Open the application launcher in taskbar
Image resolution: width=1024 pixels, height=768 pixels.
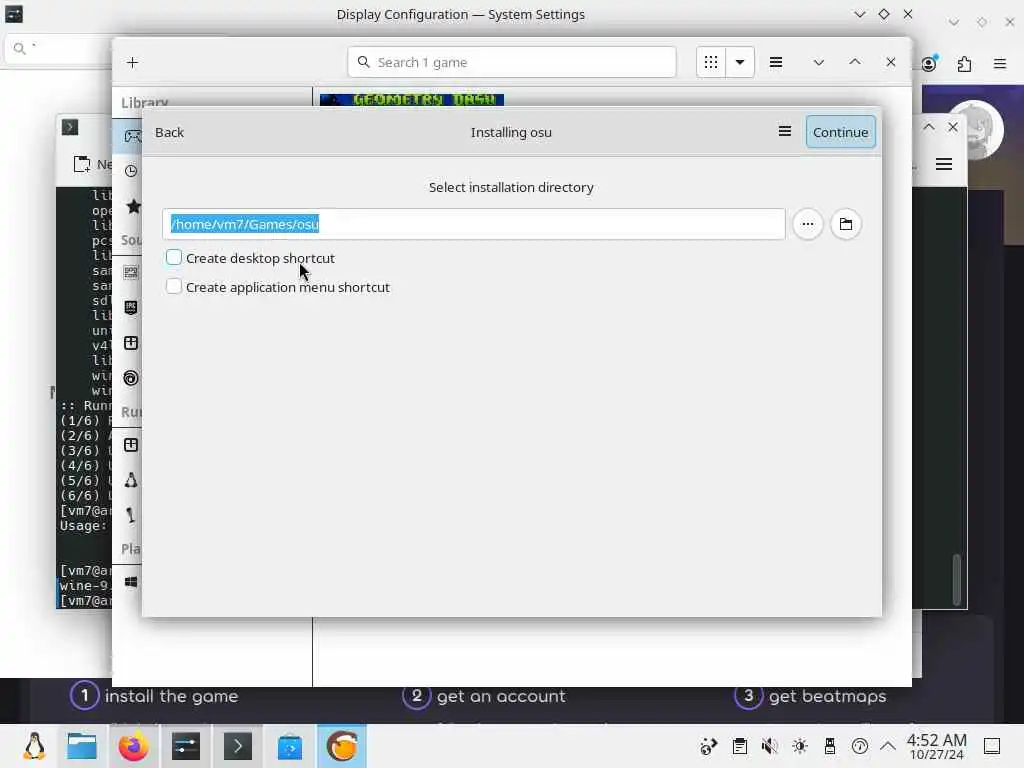(34, 746)
